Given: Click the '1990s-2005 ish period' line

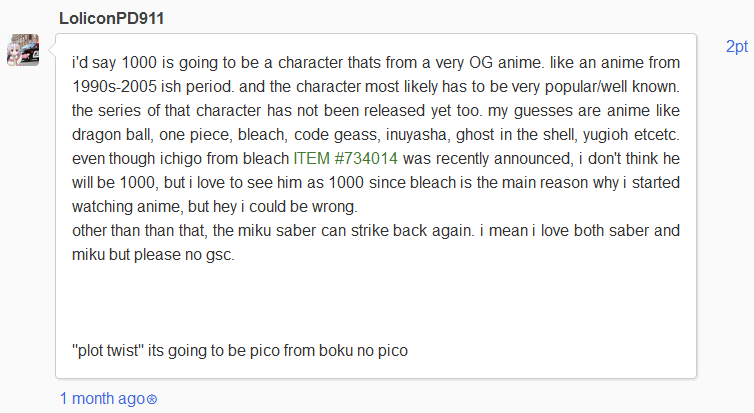Looking at the screenshot, I should (x=376, y=87).
